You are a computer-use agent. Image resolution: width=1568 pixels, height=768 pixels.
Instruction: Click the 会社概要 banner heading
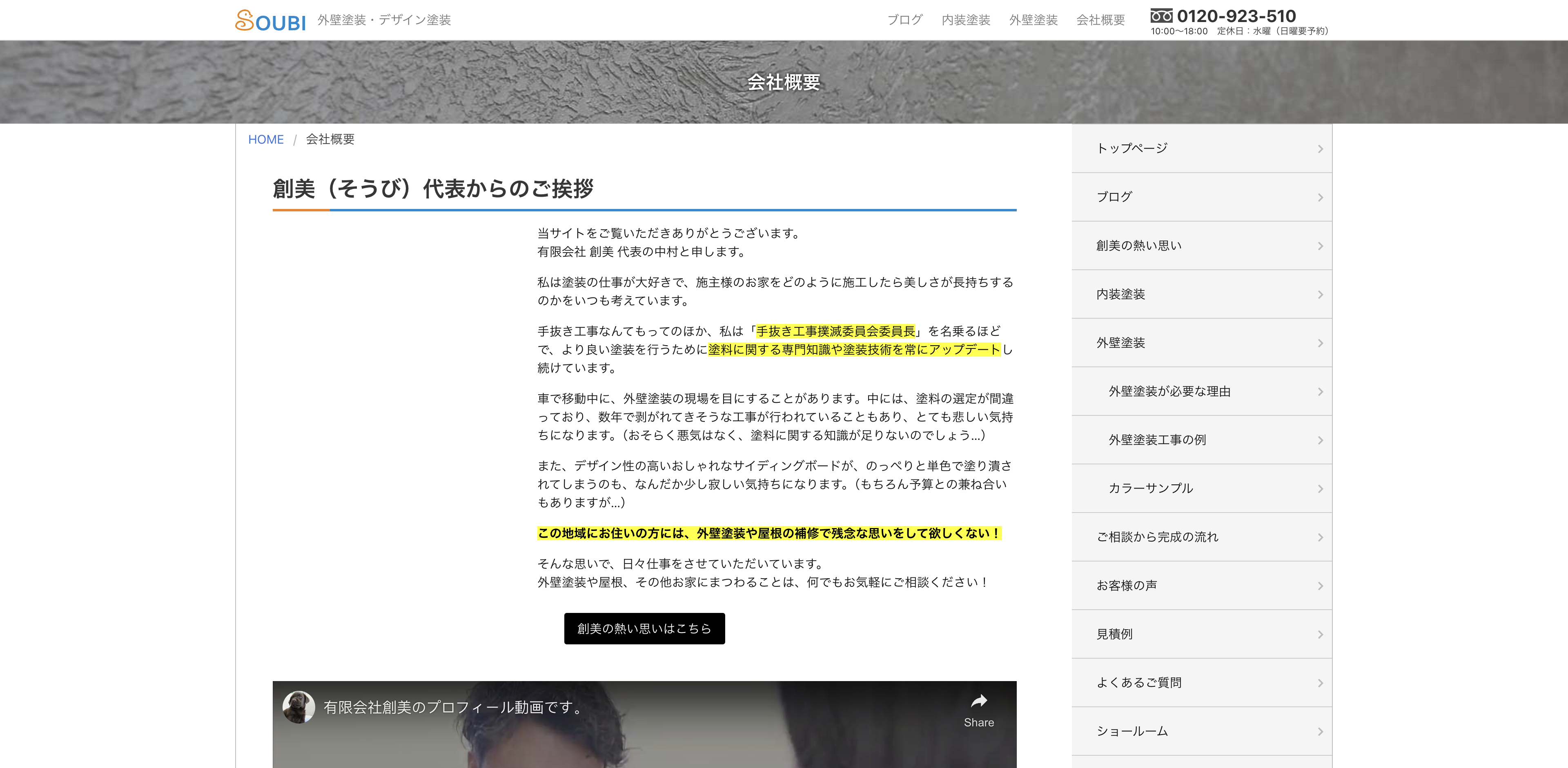[x=784, y=82]
